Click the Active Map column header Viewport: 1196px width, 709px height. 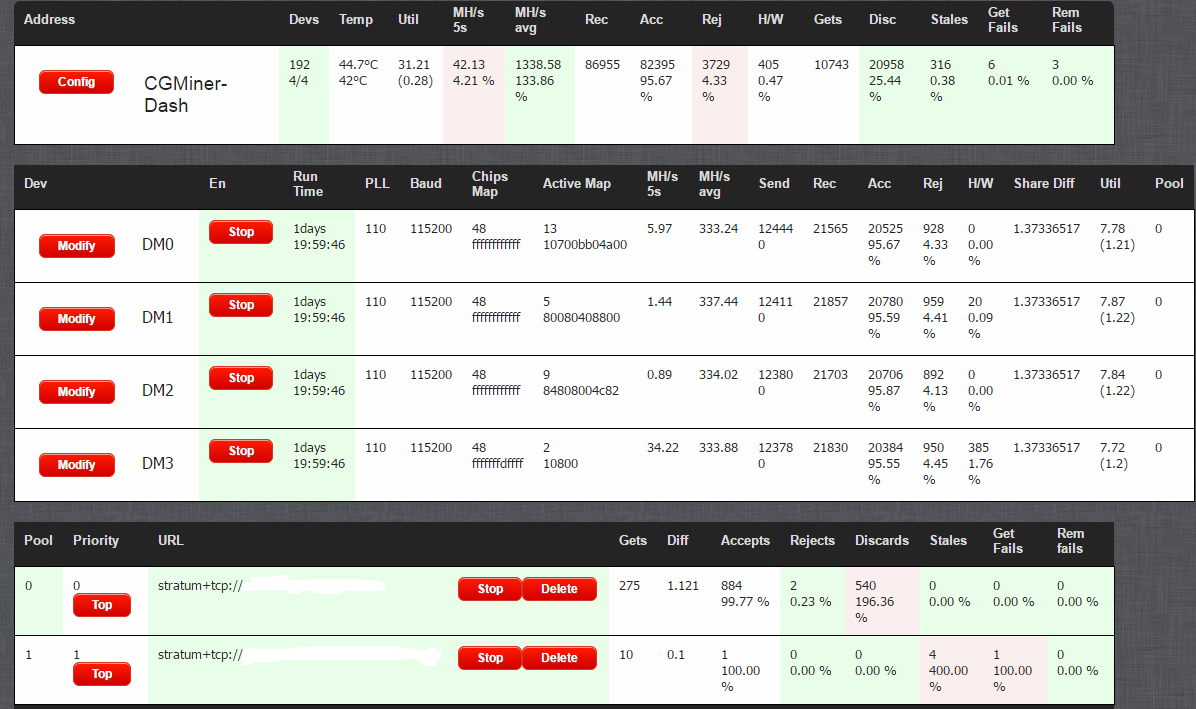[576, 184]
